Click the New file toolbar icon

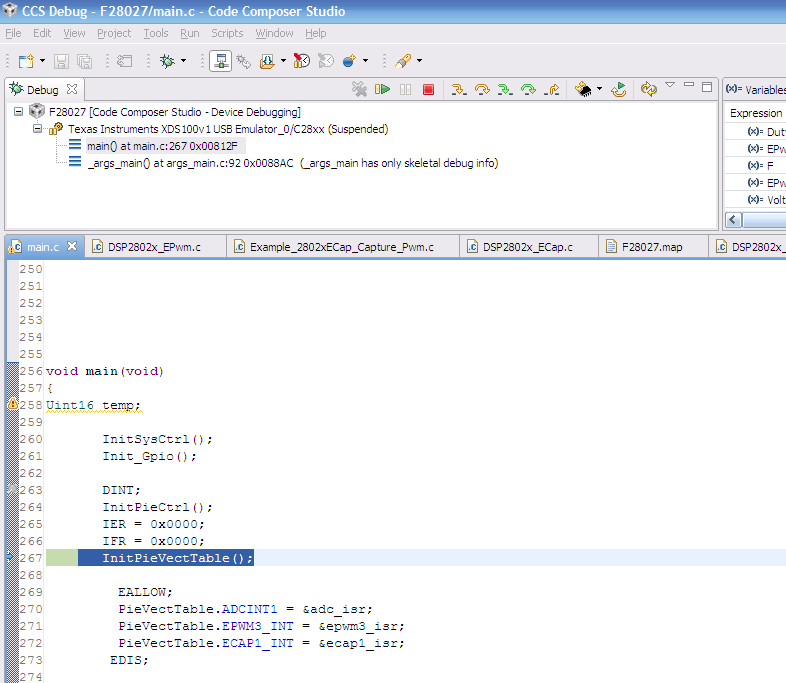pos(25,61)
